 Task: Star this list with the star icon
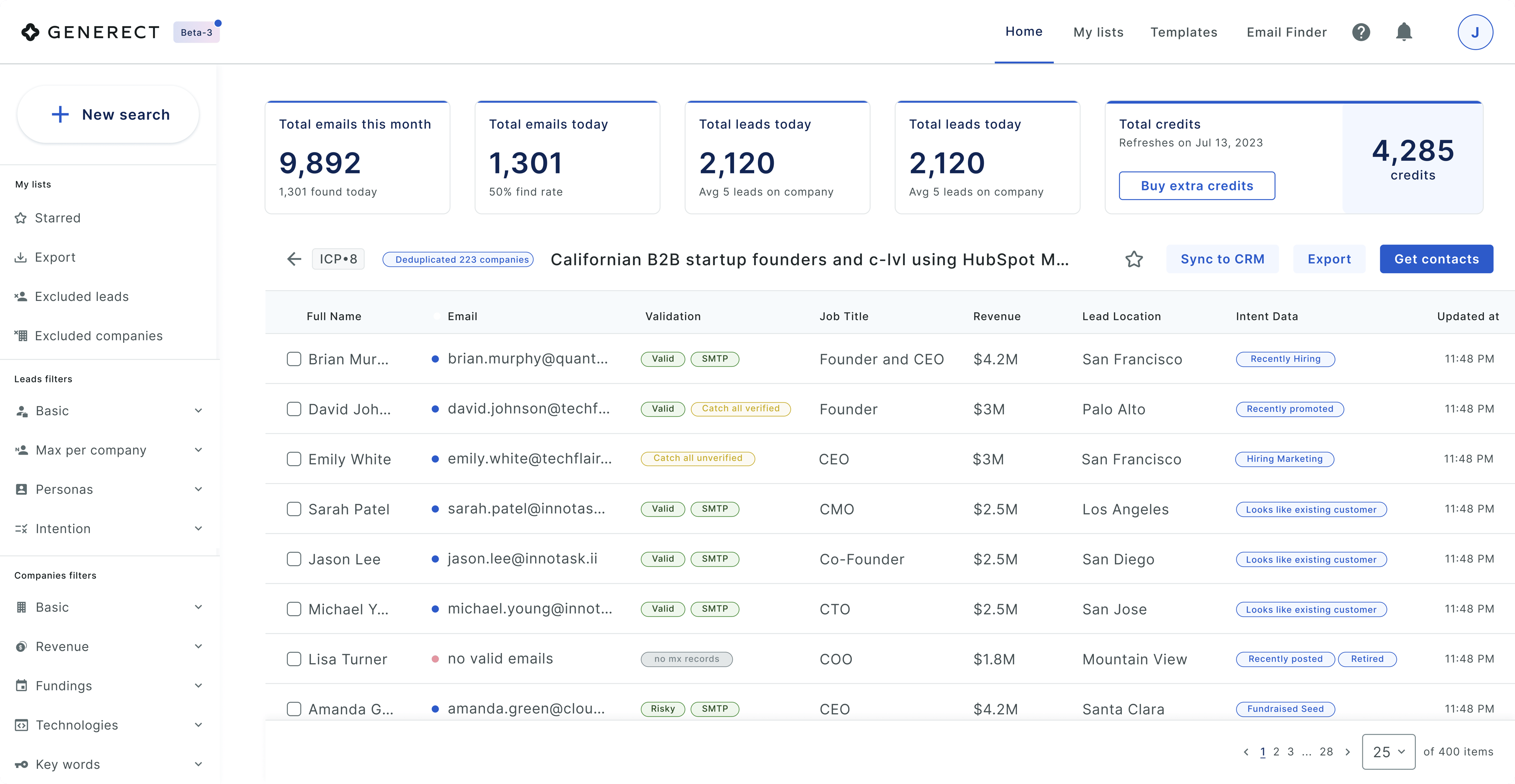coord(1134,259)
